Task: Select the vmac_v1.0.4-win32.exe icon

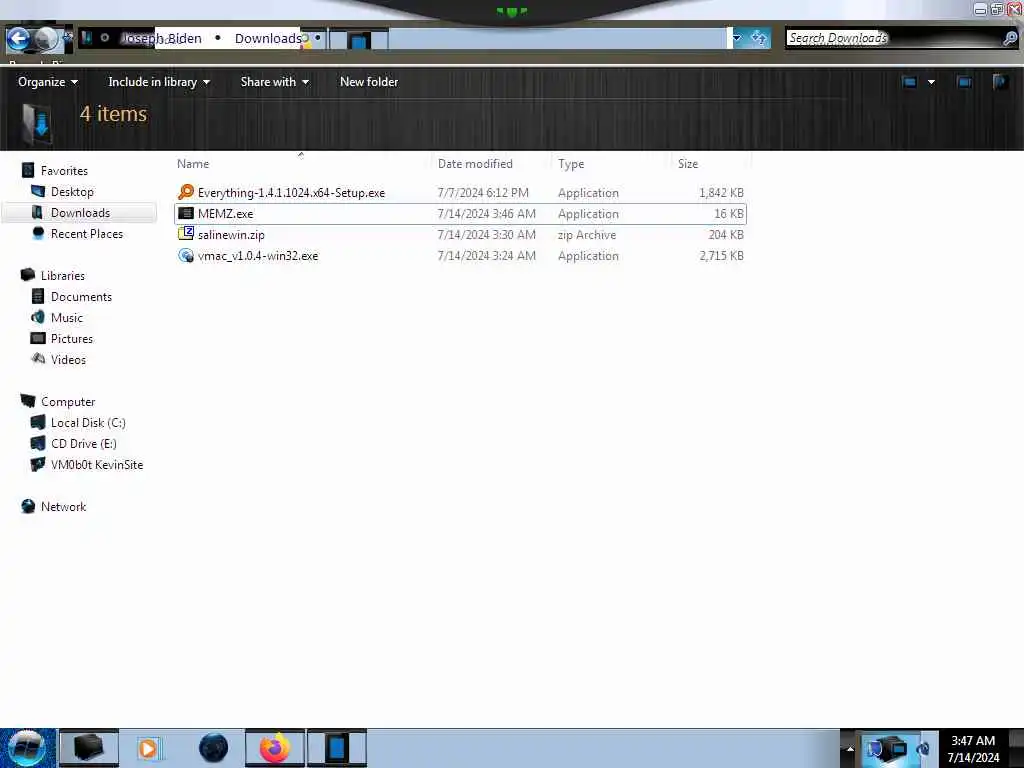Action: point(186,255)
